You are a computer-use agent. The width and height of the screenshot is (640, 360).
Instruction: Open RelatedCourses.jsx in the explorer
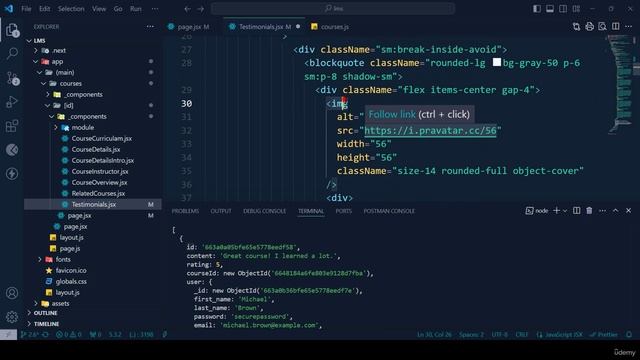pyautogui.click(x=98, y=193)
